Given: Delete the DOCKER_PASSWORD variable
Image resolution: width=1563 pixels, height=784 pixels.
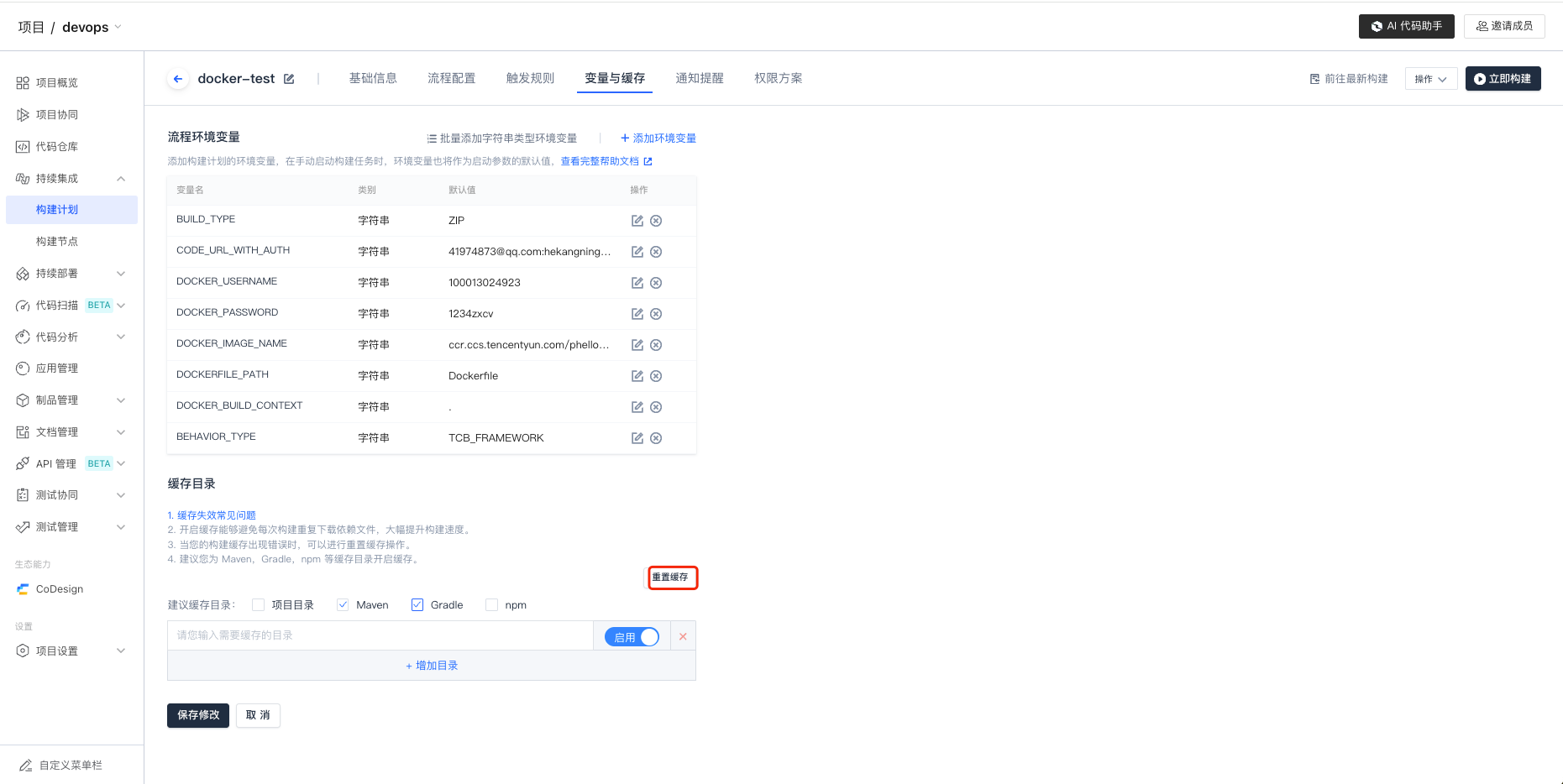Looking at the screenshot, I should click(656, 314).
